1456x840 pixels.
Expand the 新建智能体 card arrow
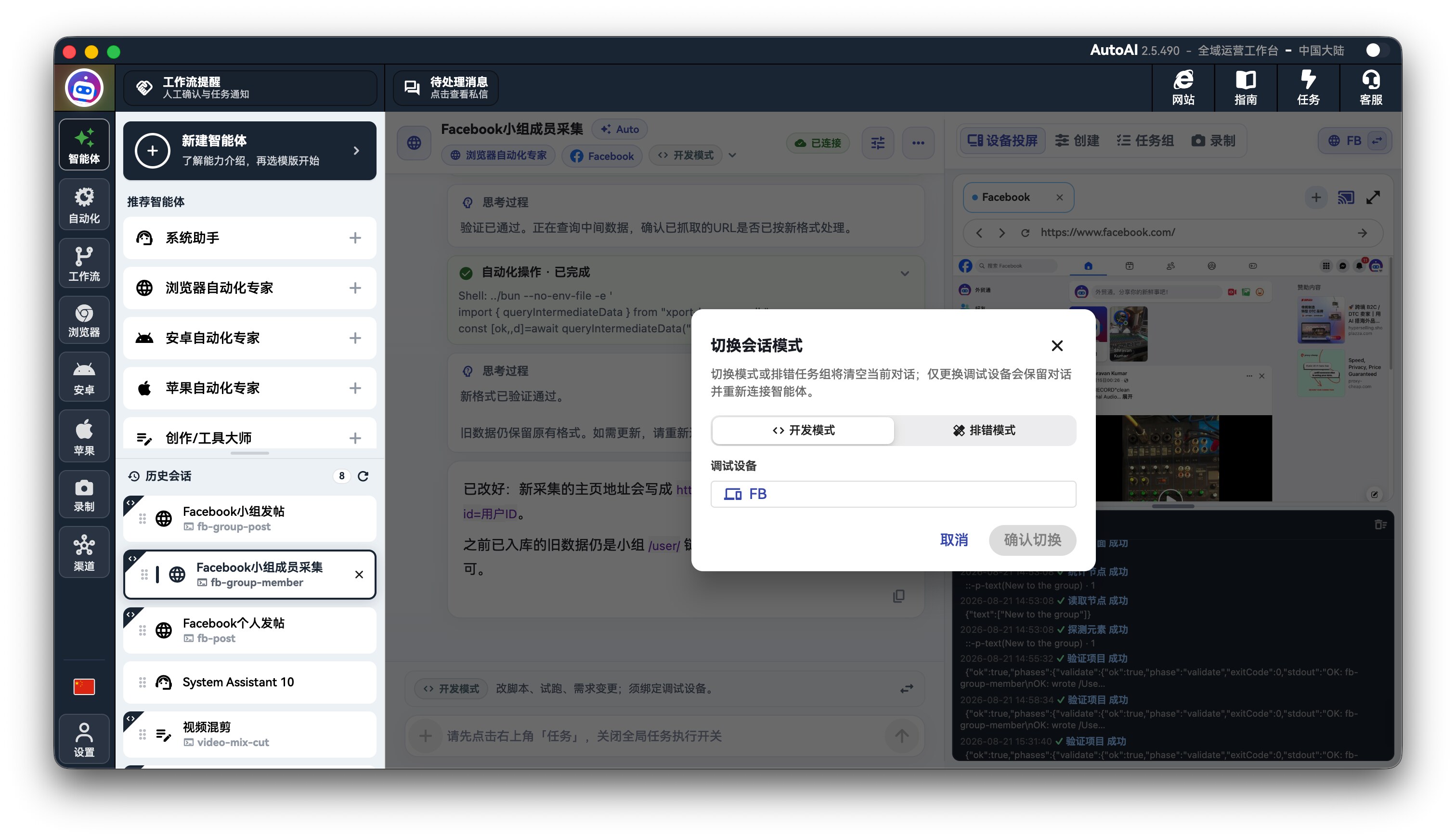click(356, 151)
